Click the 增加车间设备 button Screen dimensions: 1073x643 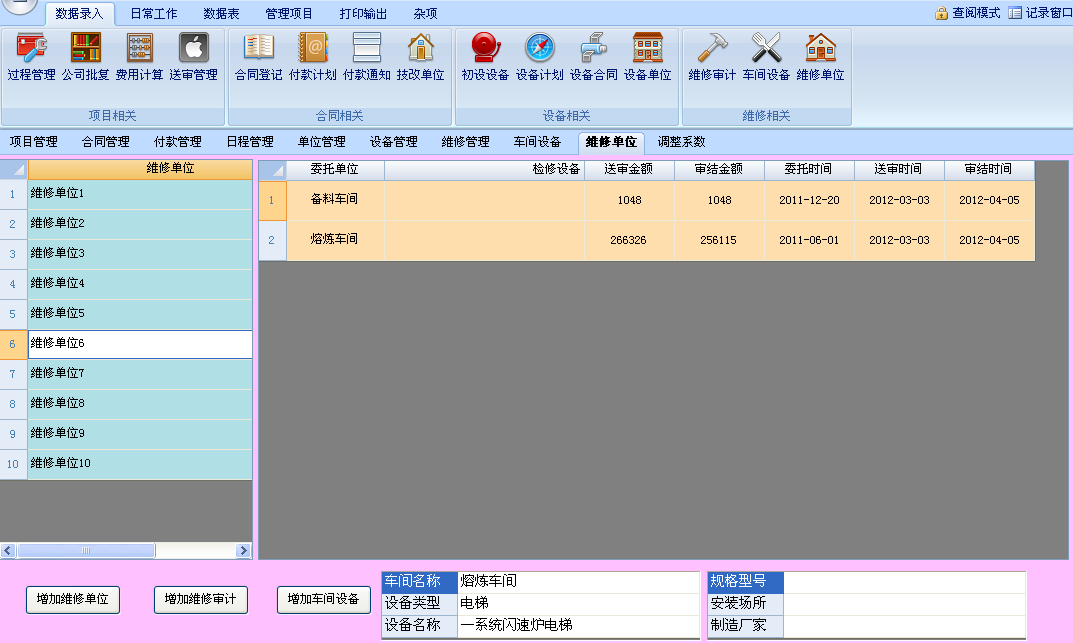click(x=323, y=599)
